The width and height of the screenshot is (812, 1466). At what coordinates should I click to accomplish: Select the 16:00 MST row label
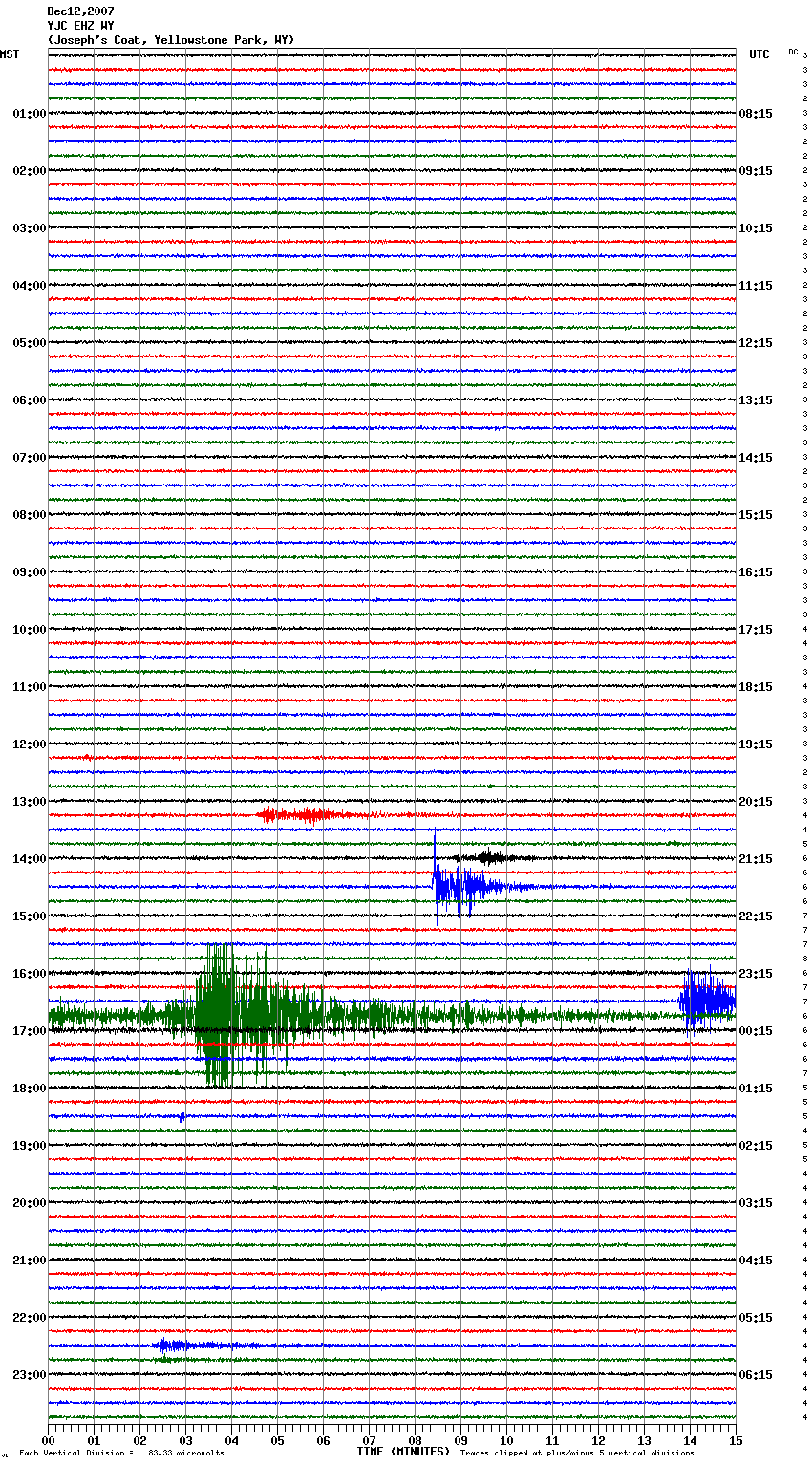pyautogui.click(x=30, y=974)
